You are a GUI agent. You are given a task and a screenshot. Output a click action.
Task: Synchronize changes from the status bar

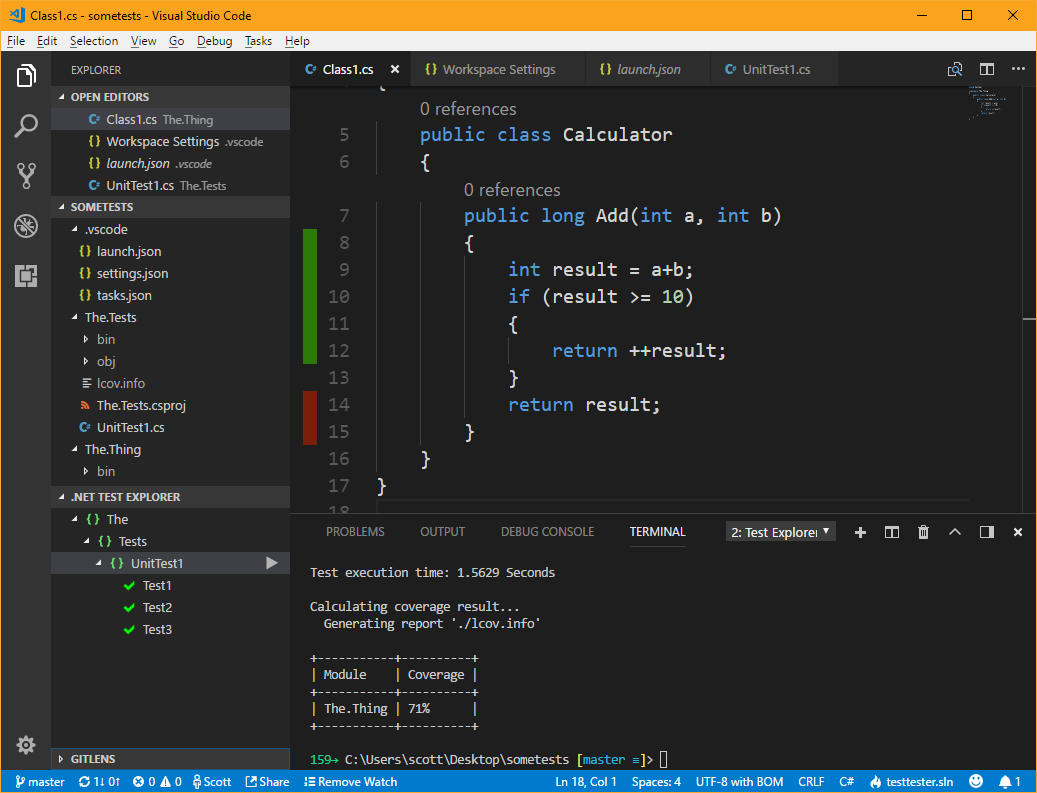tap(99, 782)
